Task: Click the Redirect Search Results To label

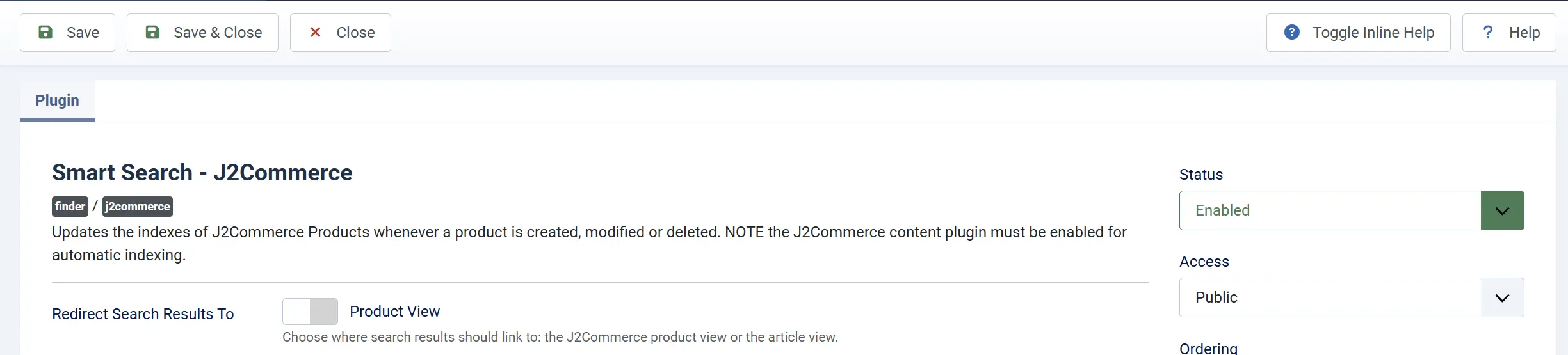Action: (143, 314)
